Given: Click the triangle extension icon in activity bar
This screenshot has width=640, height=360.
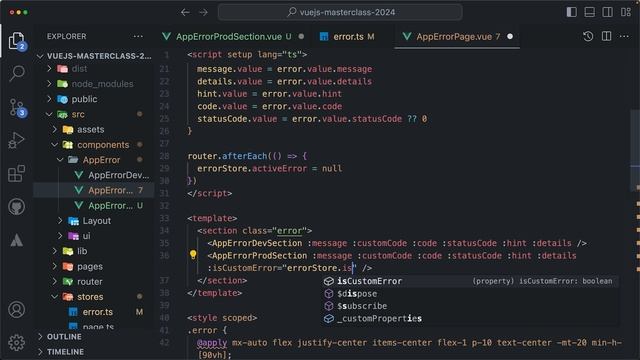Looking at the screenshot, I should pos(16,240).
